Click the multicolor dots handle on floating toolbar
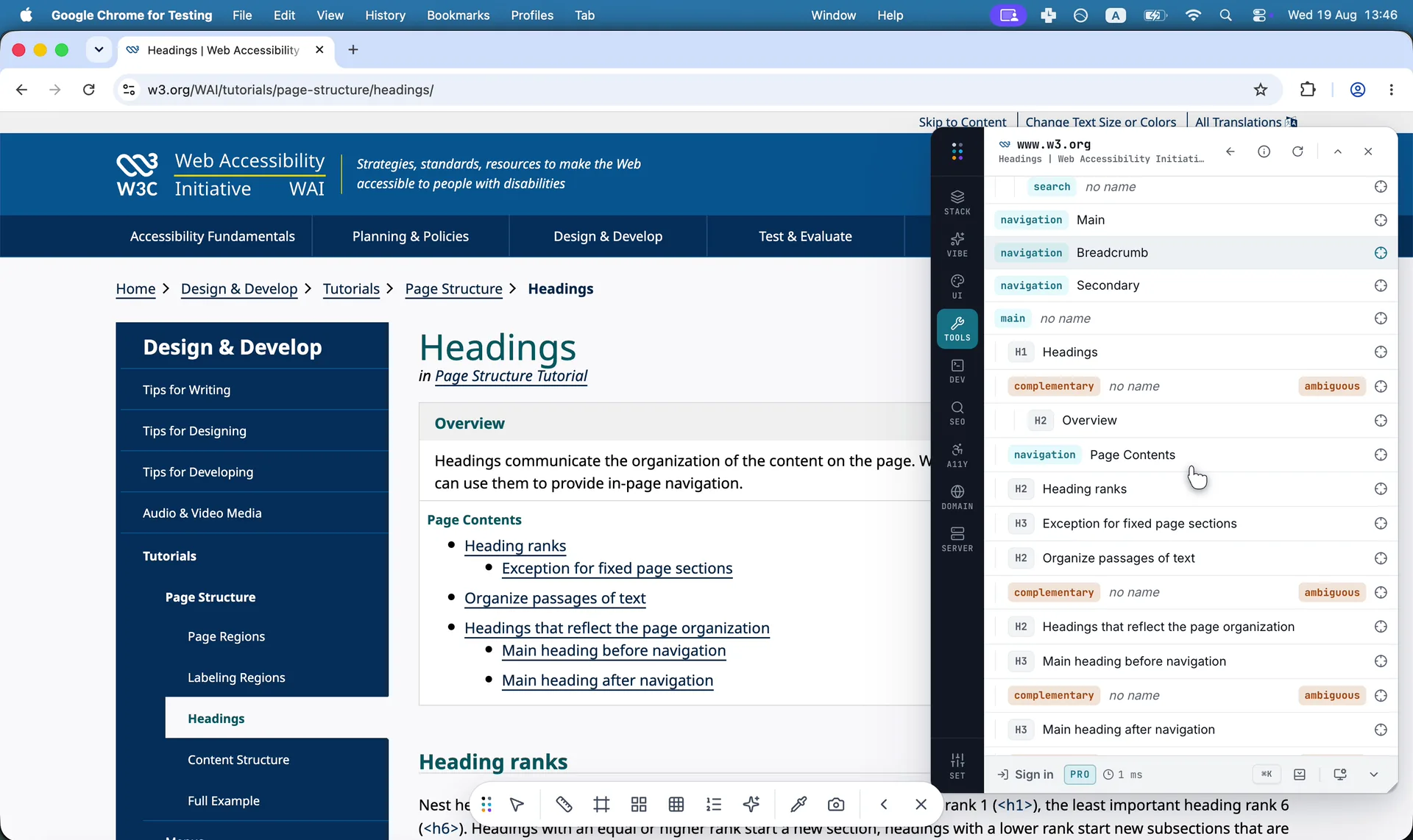The image size is (1413, 840). point(486,804)
